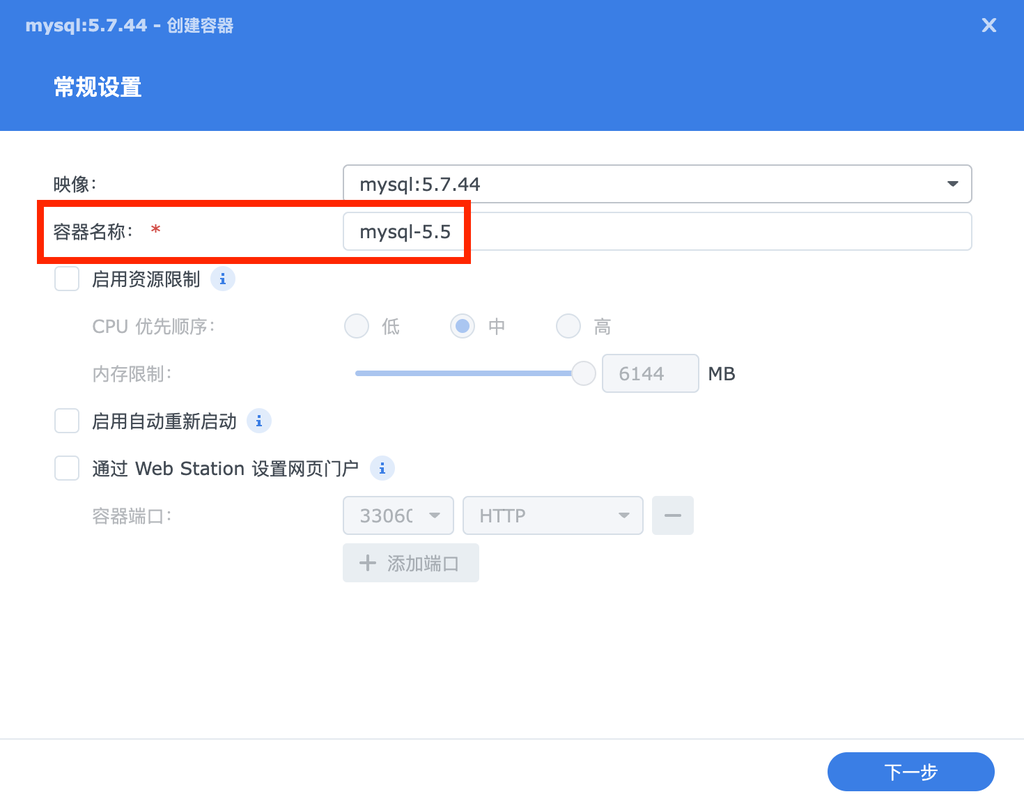Select the 低 CPU priority radio button
The height and width of the screenshot is (801, 1024).
pos(356,326)
